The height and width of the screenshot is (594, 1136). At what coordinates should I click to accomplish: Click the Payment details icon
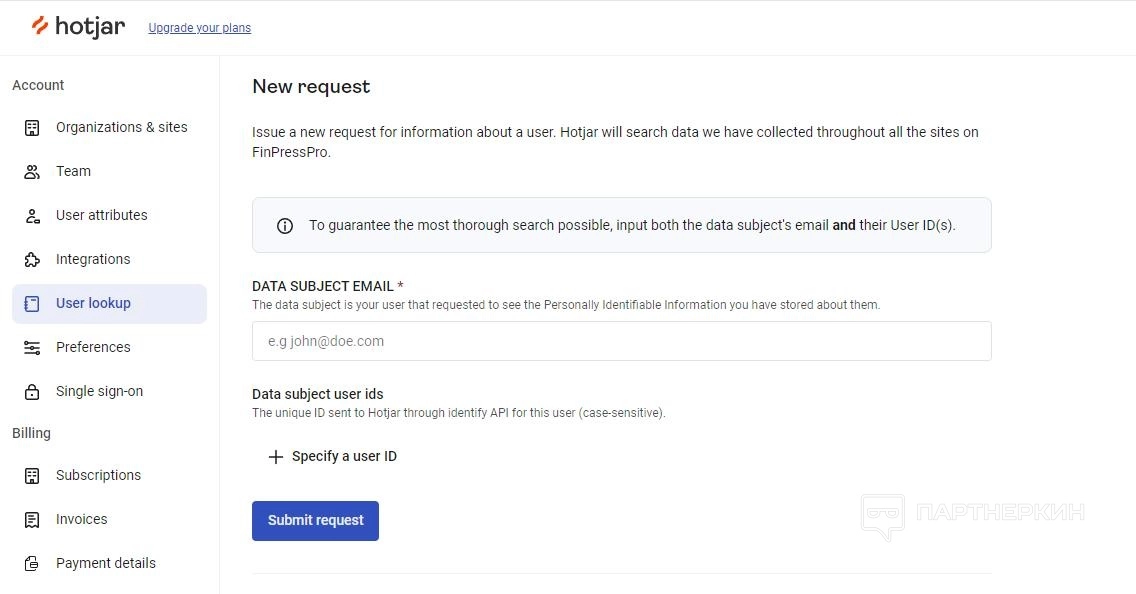(x=32, y=564)
